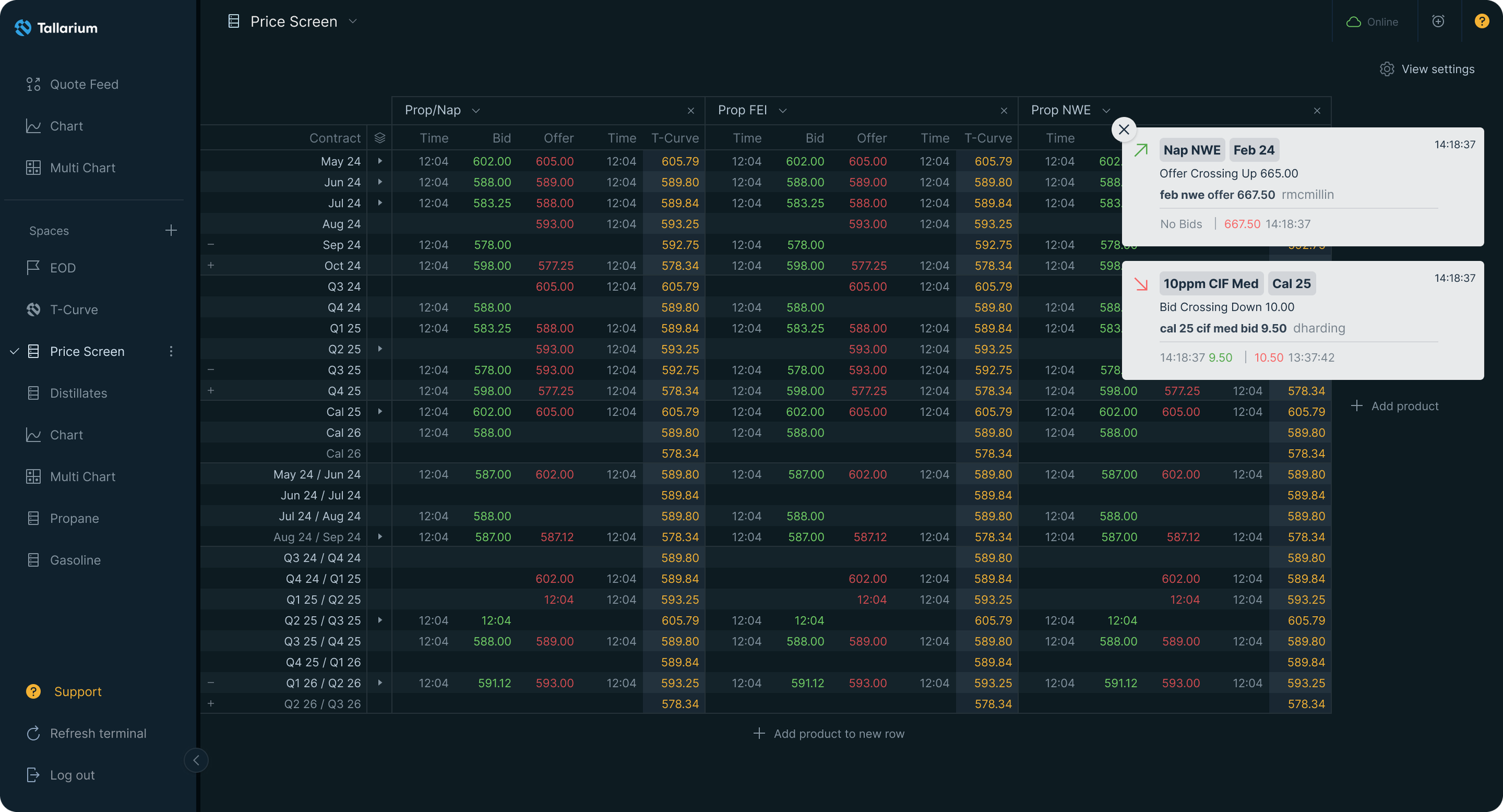Screen dimensions: 1503x812
Task: Click the Quote Feed sidebar icon
Action: 33,84
